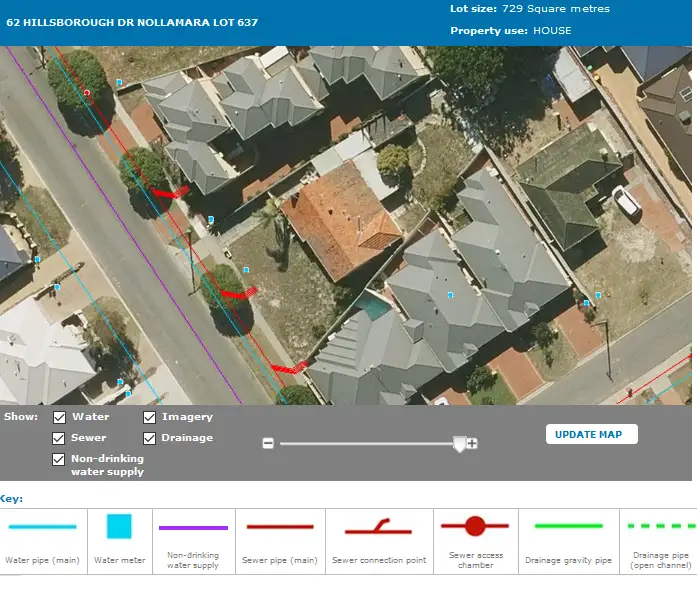
Task: Click the swimming pool on the map
Action: [x=372, y=306]
